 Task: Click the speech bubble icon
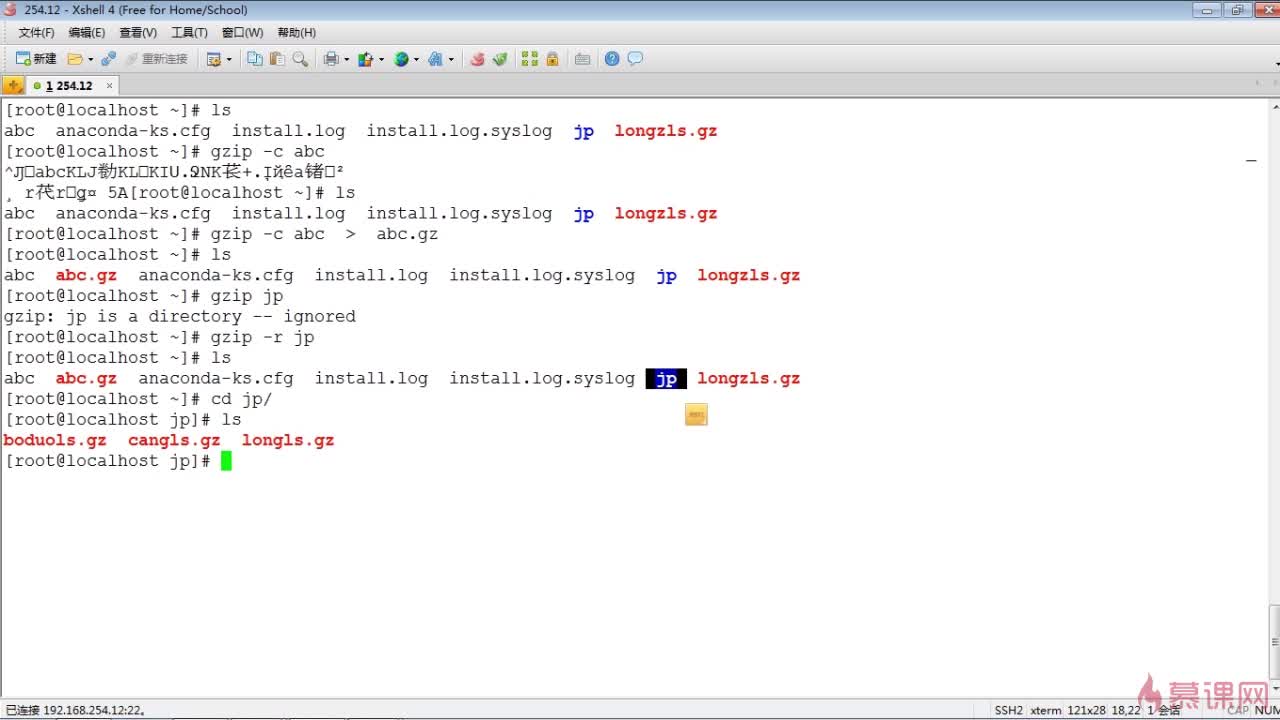(x=635, y=59)
